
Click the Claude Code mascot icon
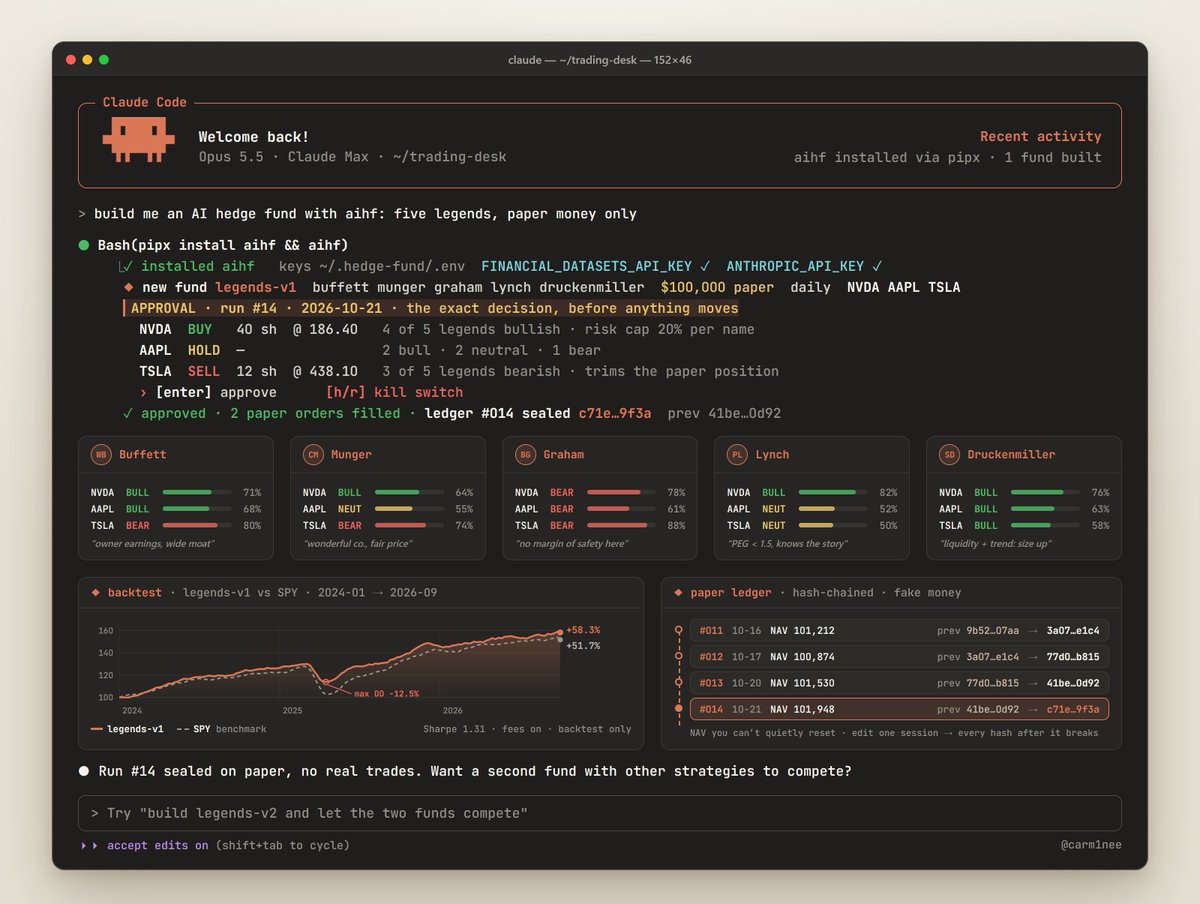pos(138,140)
